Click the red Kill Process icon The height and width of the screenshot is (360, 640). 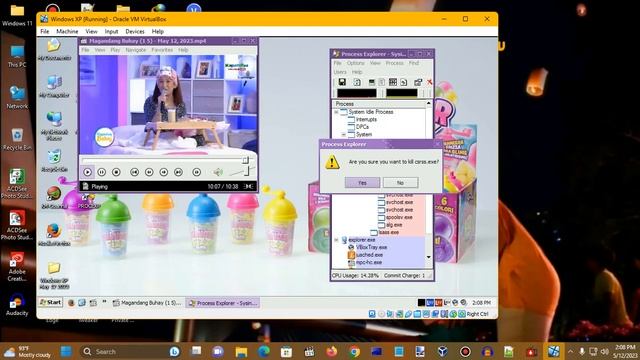(x=429, y=82)
